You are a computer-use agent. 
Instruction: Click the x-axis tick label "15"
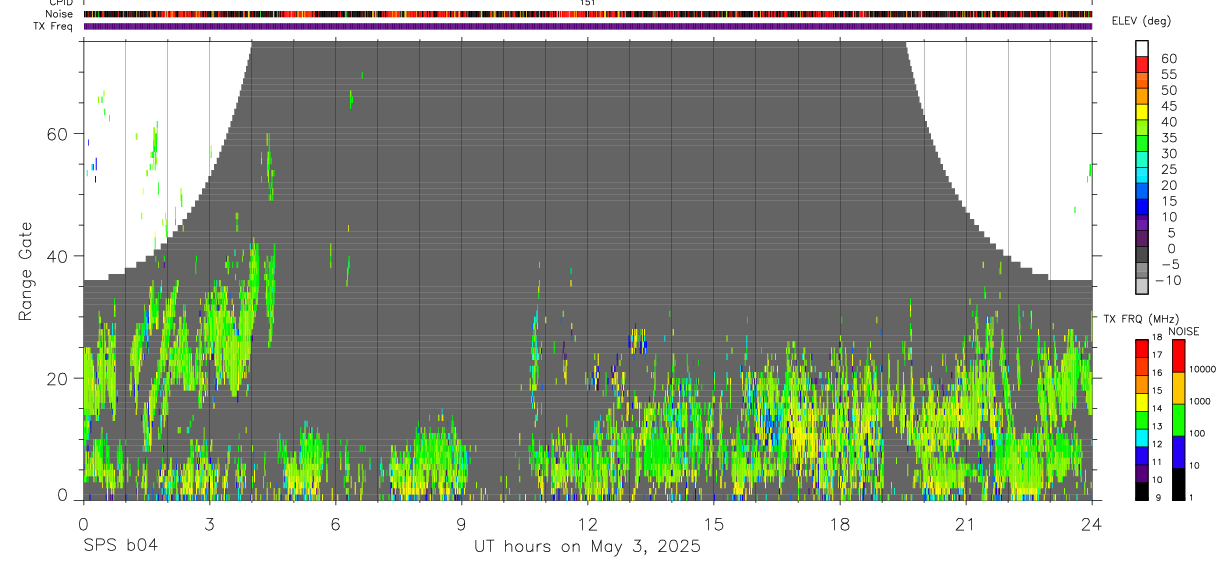click(x=714, y=524)
